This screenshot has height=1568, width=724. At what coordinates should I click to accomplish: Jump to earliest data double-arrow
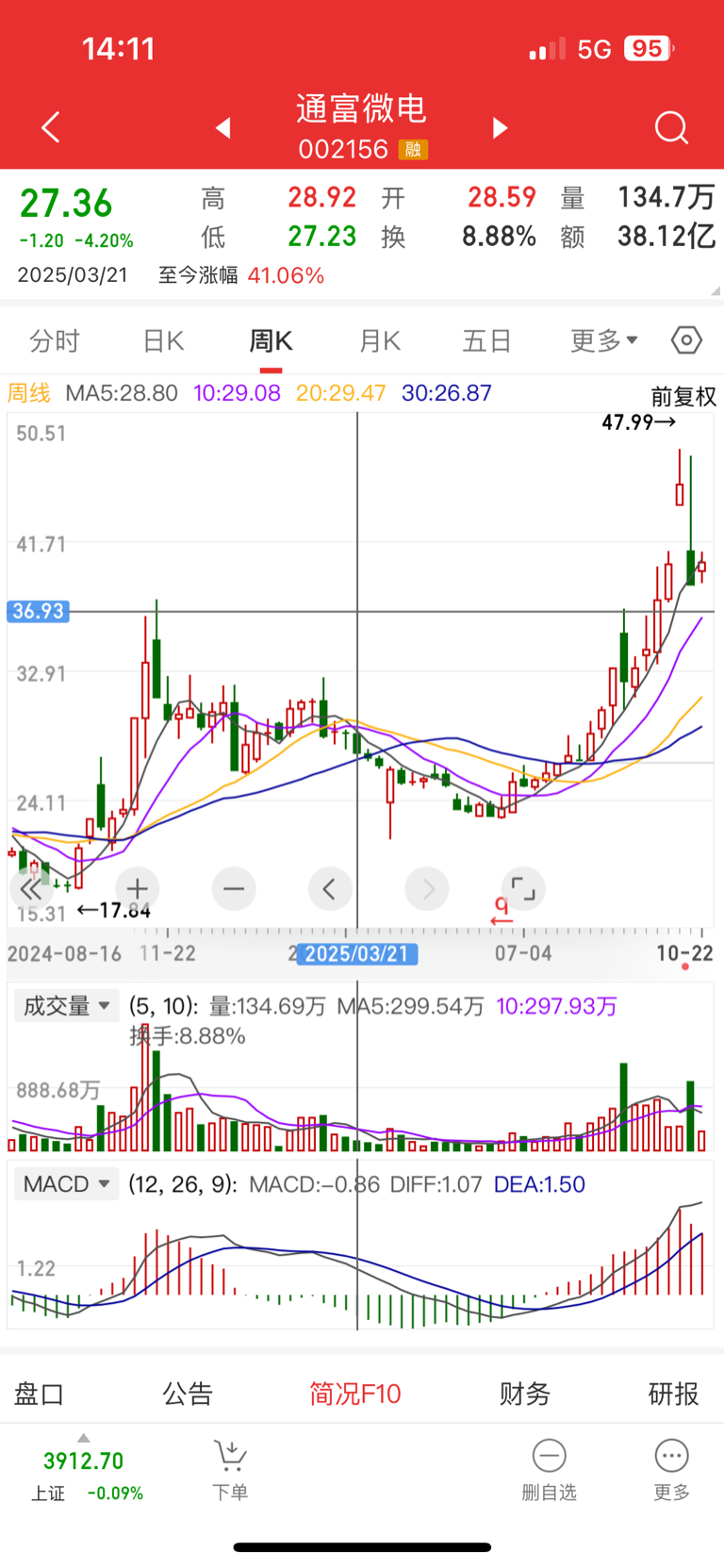[x=31, y=888]
